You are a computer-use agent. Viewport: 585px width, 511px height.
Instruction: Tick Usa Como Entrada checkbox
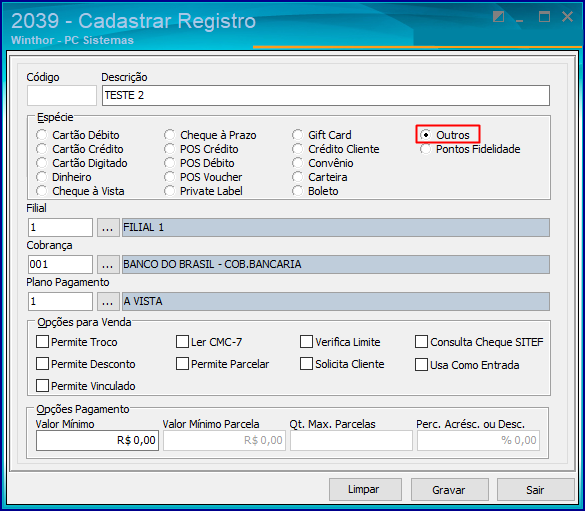421,365
